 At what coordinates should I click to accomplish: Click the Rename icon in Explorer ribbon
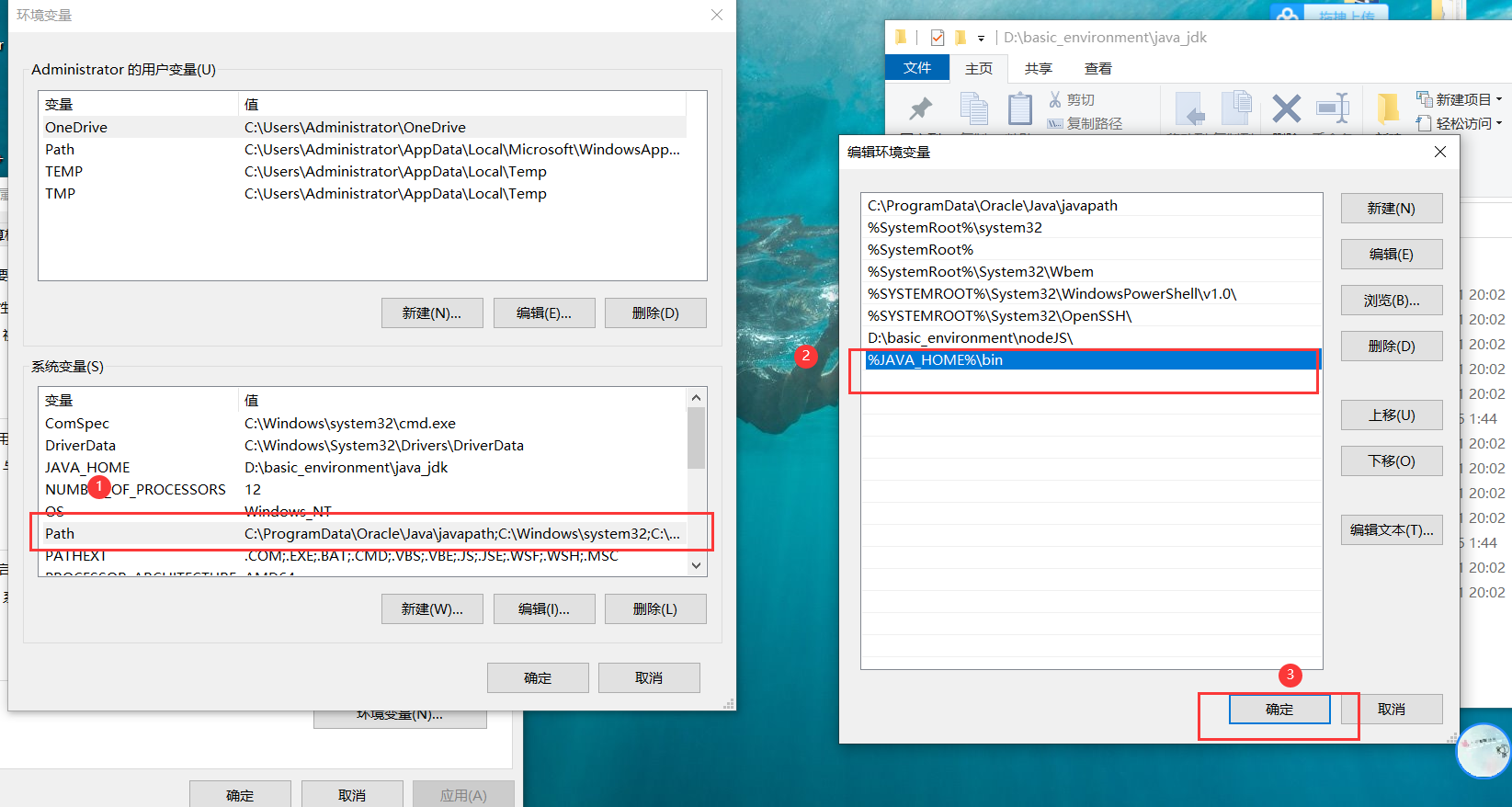1332,108
